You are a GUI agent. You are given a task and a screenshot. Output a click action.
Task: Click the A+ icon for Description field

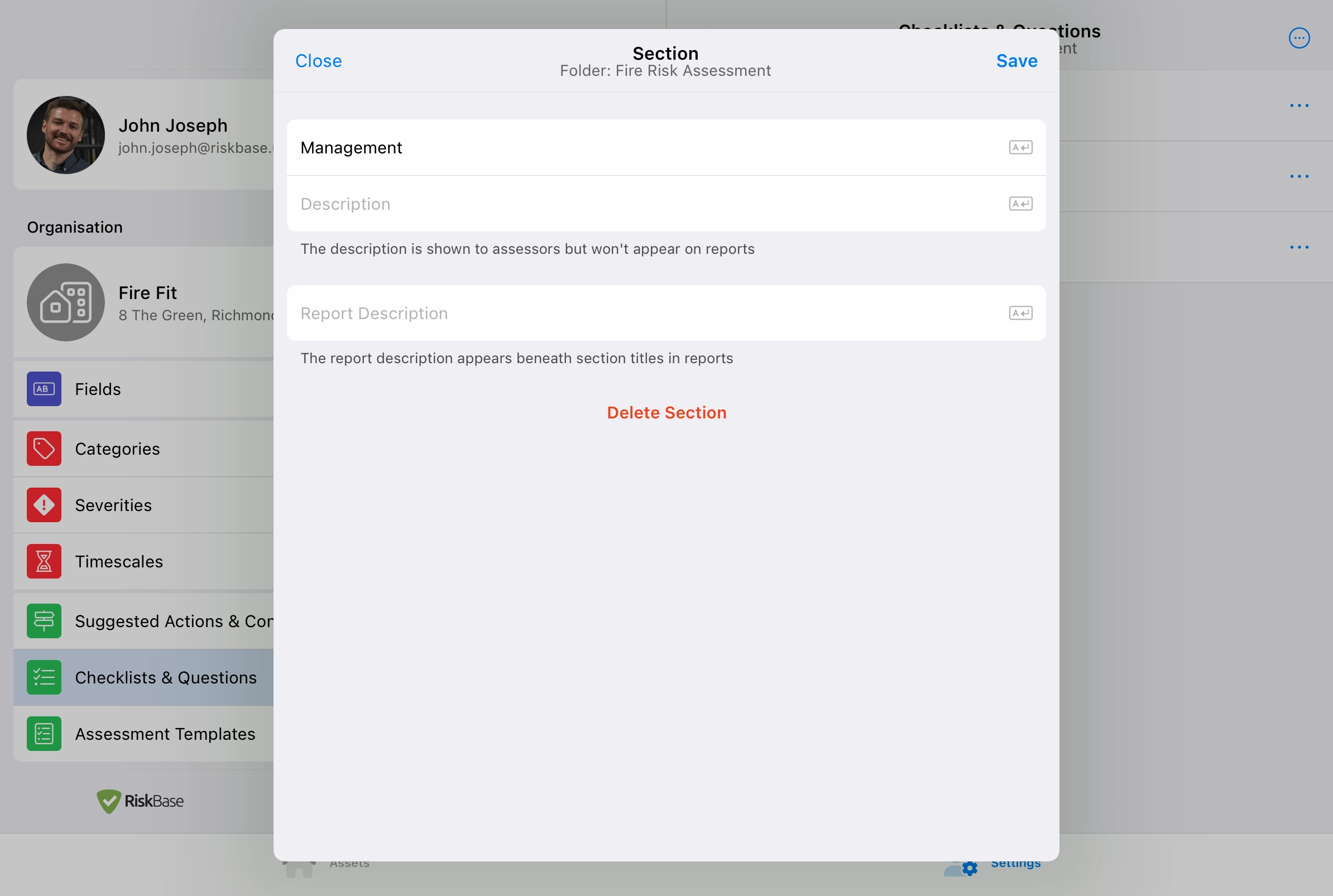(x=1021, y=203)
